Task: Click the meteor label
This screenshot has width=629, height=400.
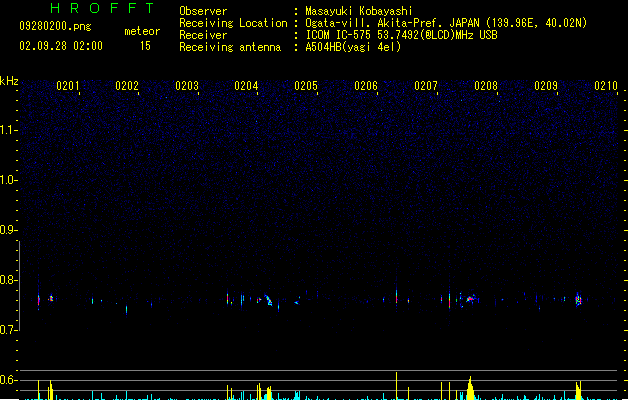Action: tap(142, 31)
